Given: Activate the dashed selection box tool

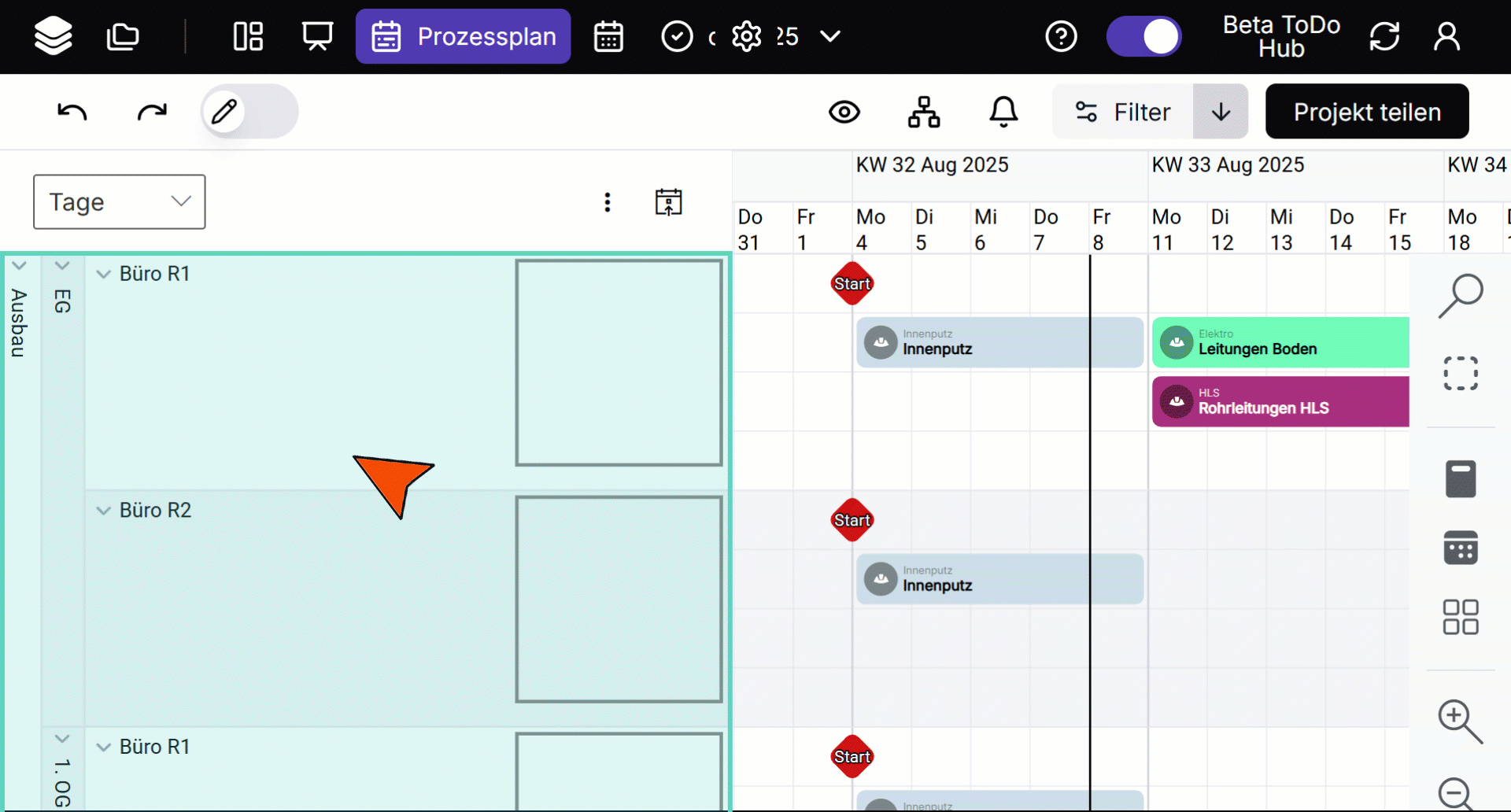Looking at the screenshot, I should coord(1461,373).
